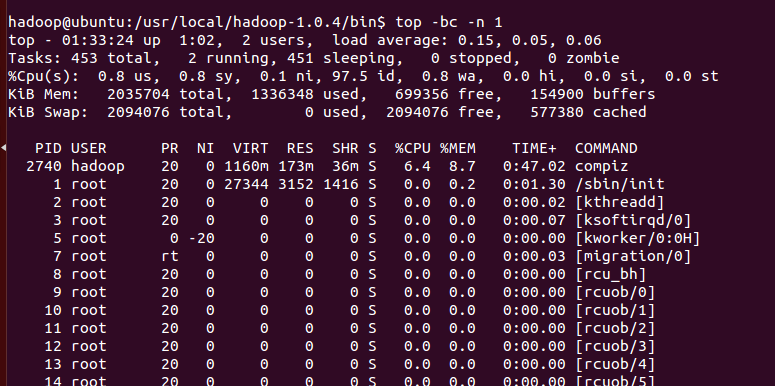The width and height of the screenshot is (775, 386).
Task: Click the '1416' SHR value
Action: 341,184
